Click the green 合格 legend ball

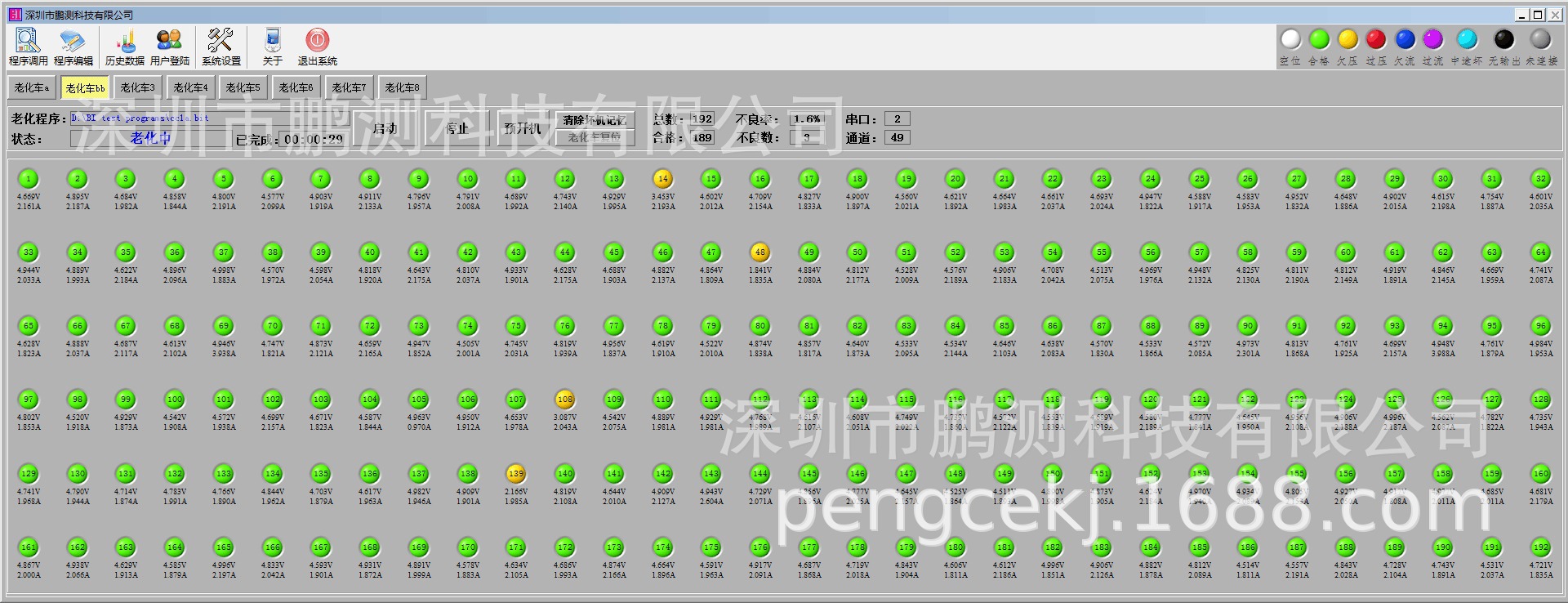[1319, 39]
